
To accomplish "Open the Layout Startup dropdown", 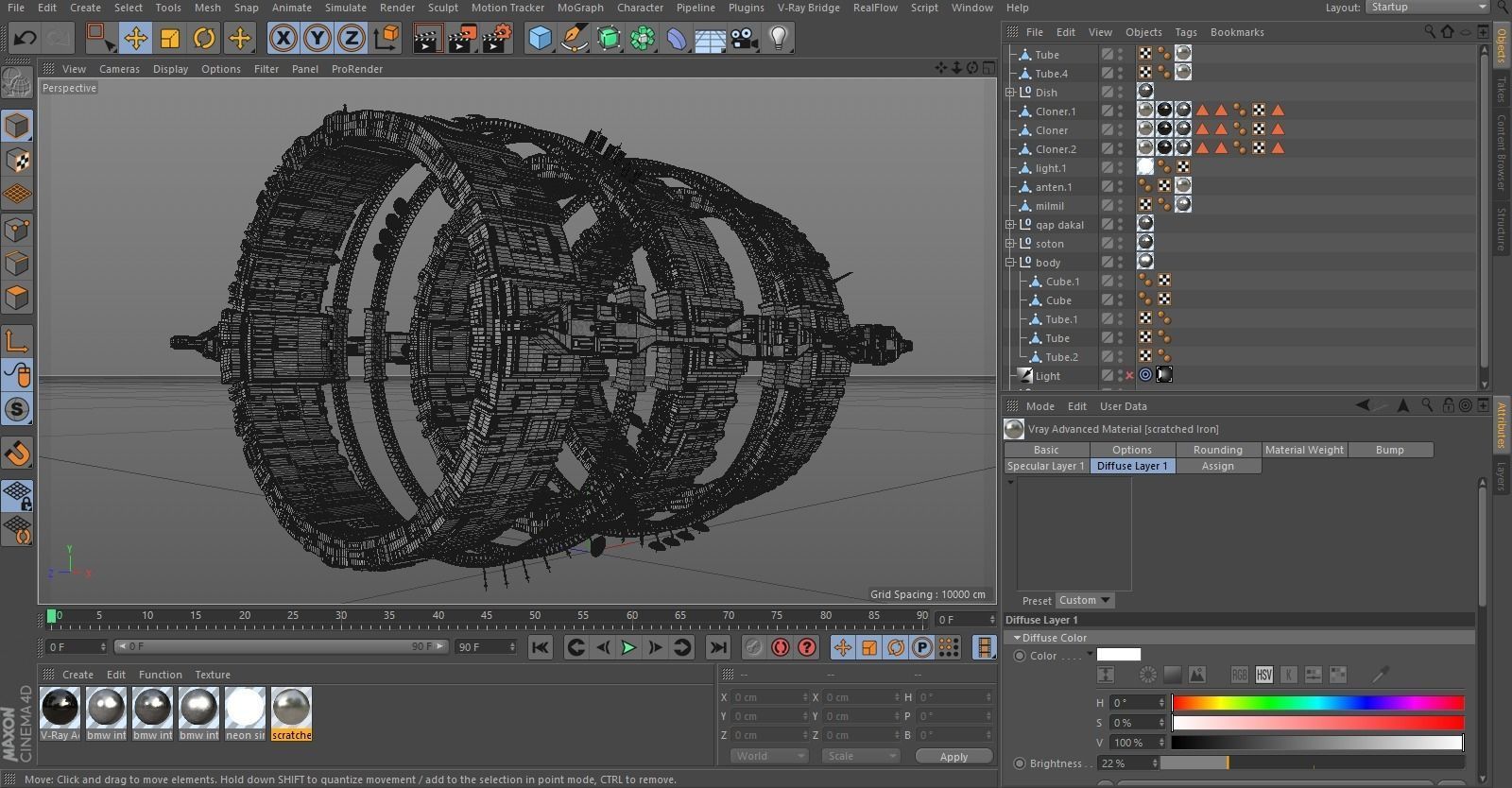I will click(1429, 8).
